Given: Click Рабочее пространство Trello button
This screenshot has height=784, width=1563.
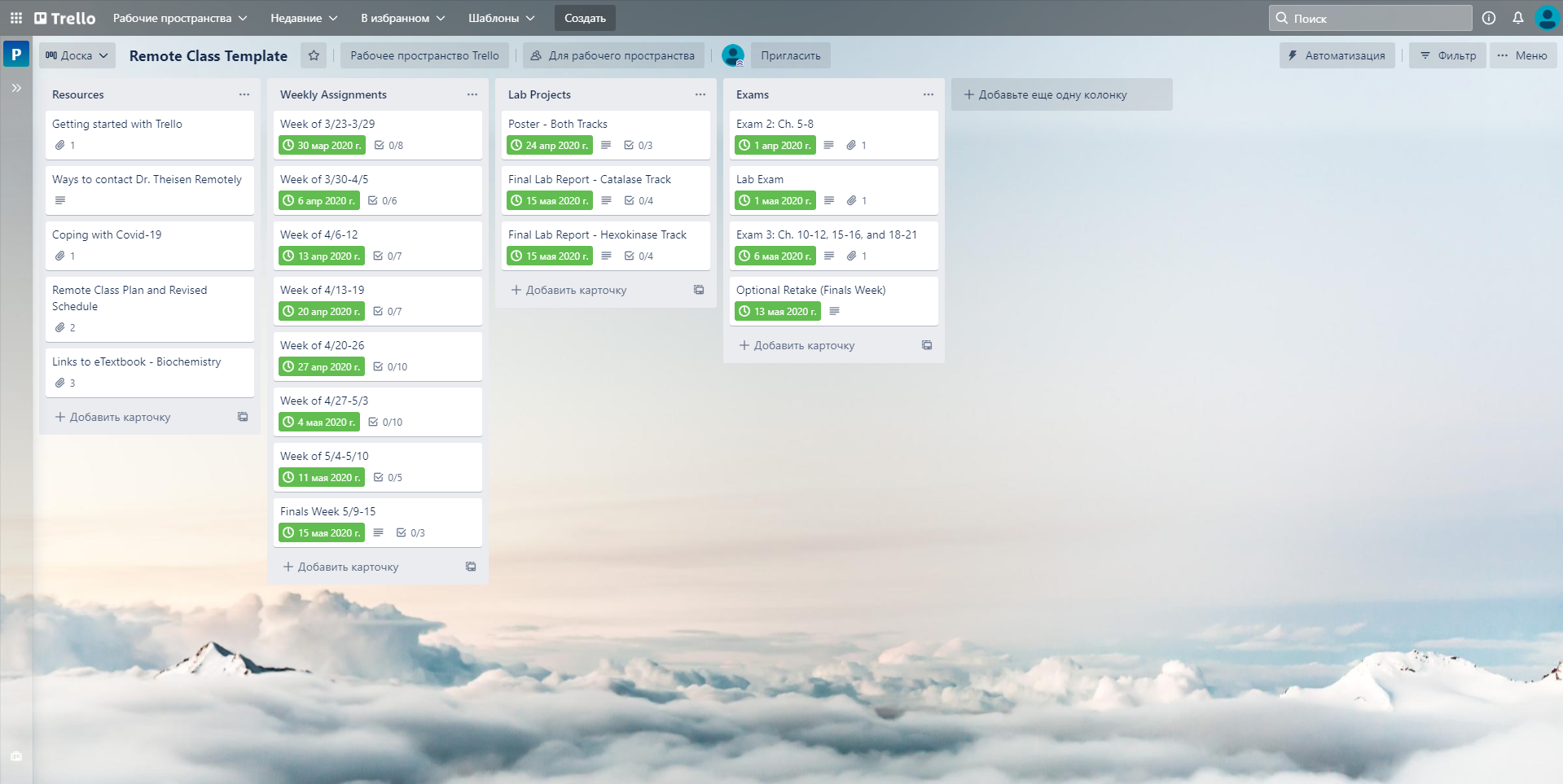Looking at the screenshot, I should coord(425,55).
